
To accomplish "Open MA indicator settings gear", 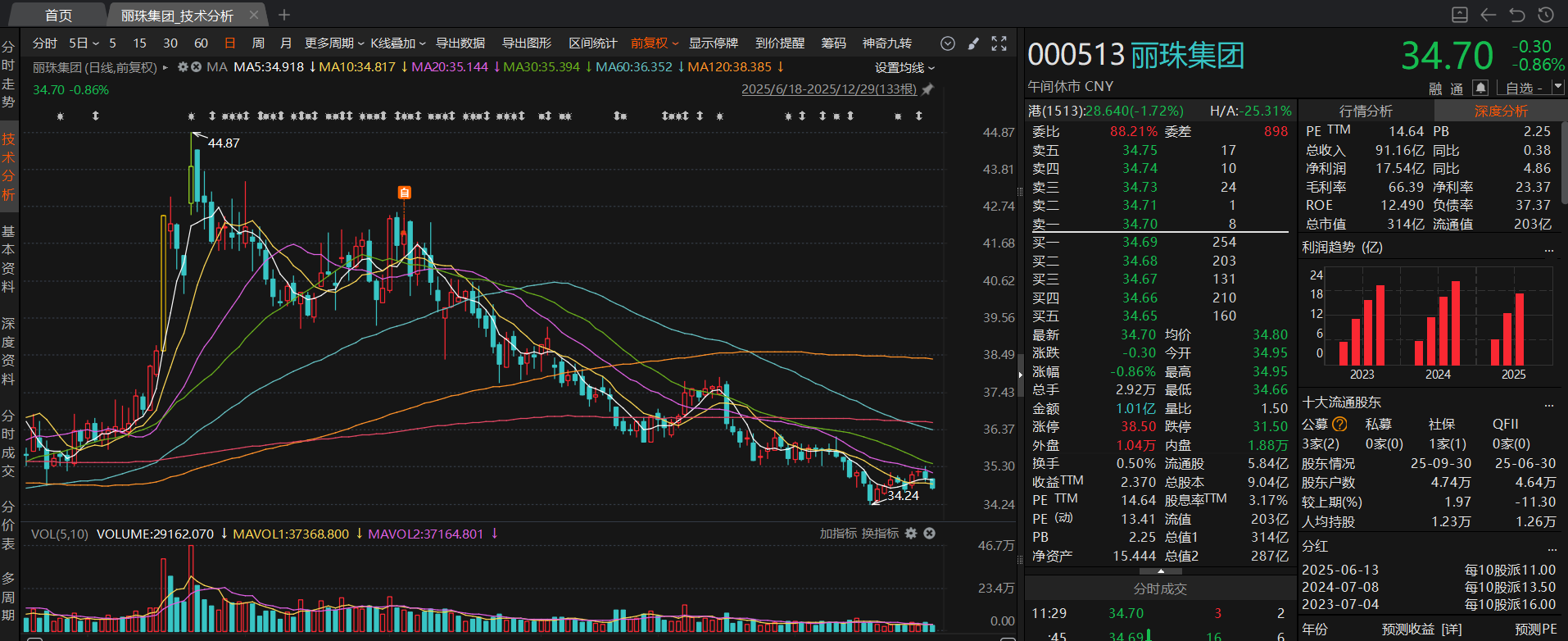I will [x=183, y=67].
